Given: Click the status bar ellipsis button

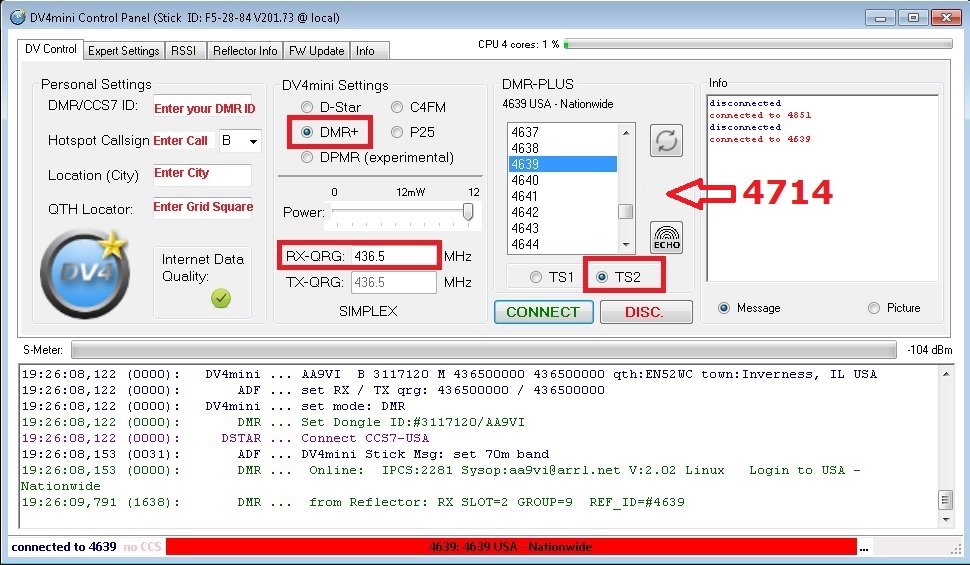Looking at the screenshot, I should pyautogui.click(x=864, y=548).
